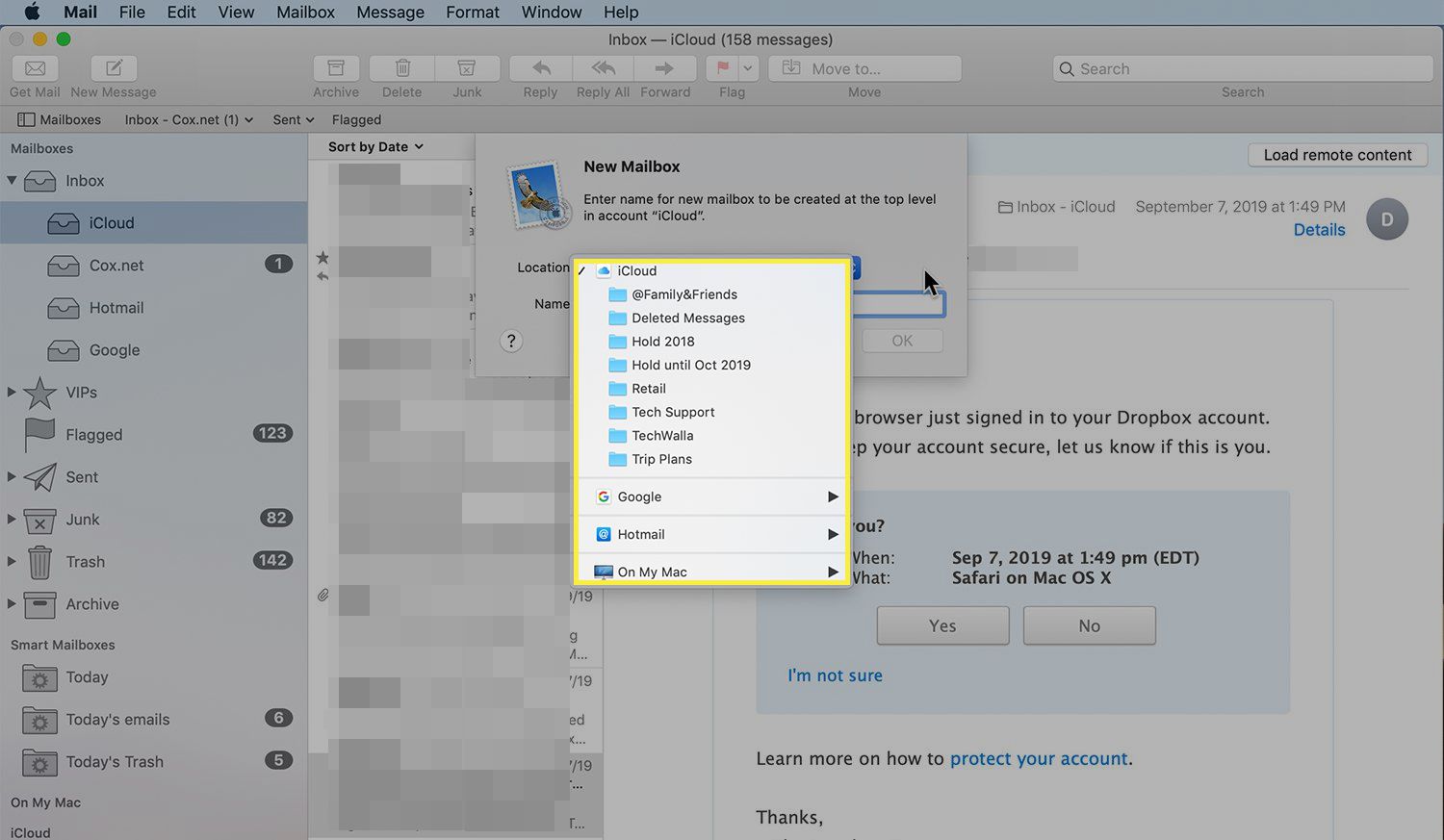The width and height of the screenshot is (1444, 840).
Task: Click the Reply All double-arrow icon
Action: tap(604, 68)
